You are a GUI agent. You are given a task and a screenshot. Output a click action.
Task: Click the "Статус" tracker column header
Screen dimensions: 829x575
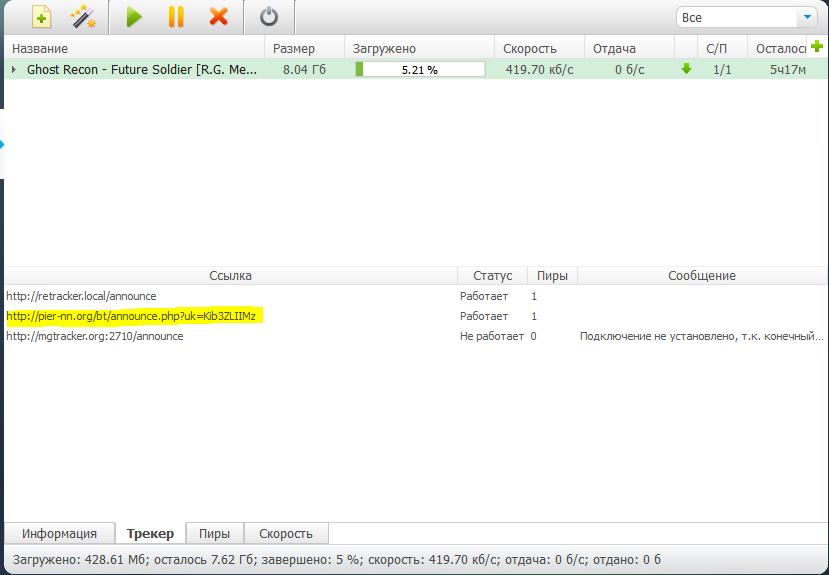pyautogui.click(x=493, y=275)
